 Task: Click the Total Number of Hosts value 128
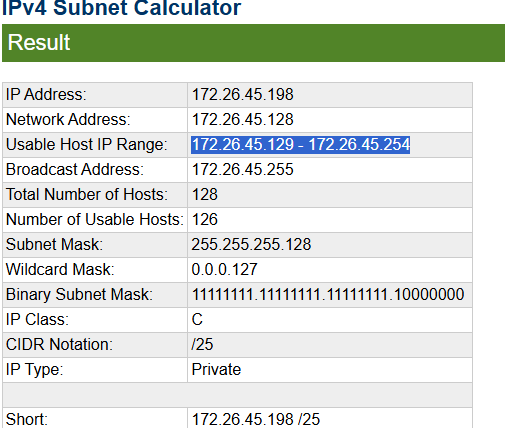pos(205,194)
